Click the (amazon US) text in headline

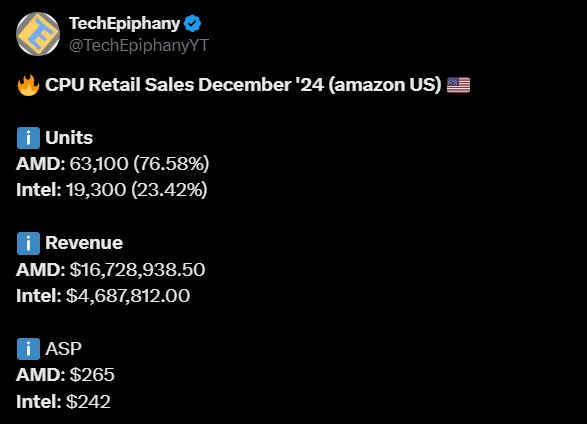[385, 85]
